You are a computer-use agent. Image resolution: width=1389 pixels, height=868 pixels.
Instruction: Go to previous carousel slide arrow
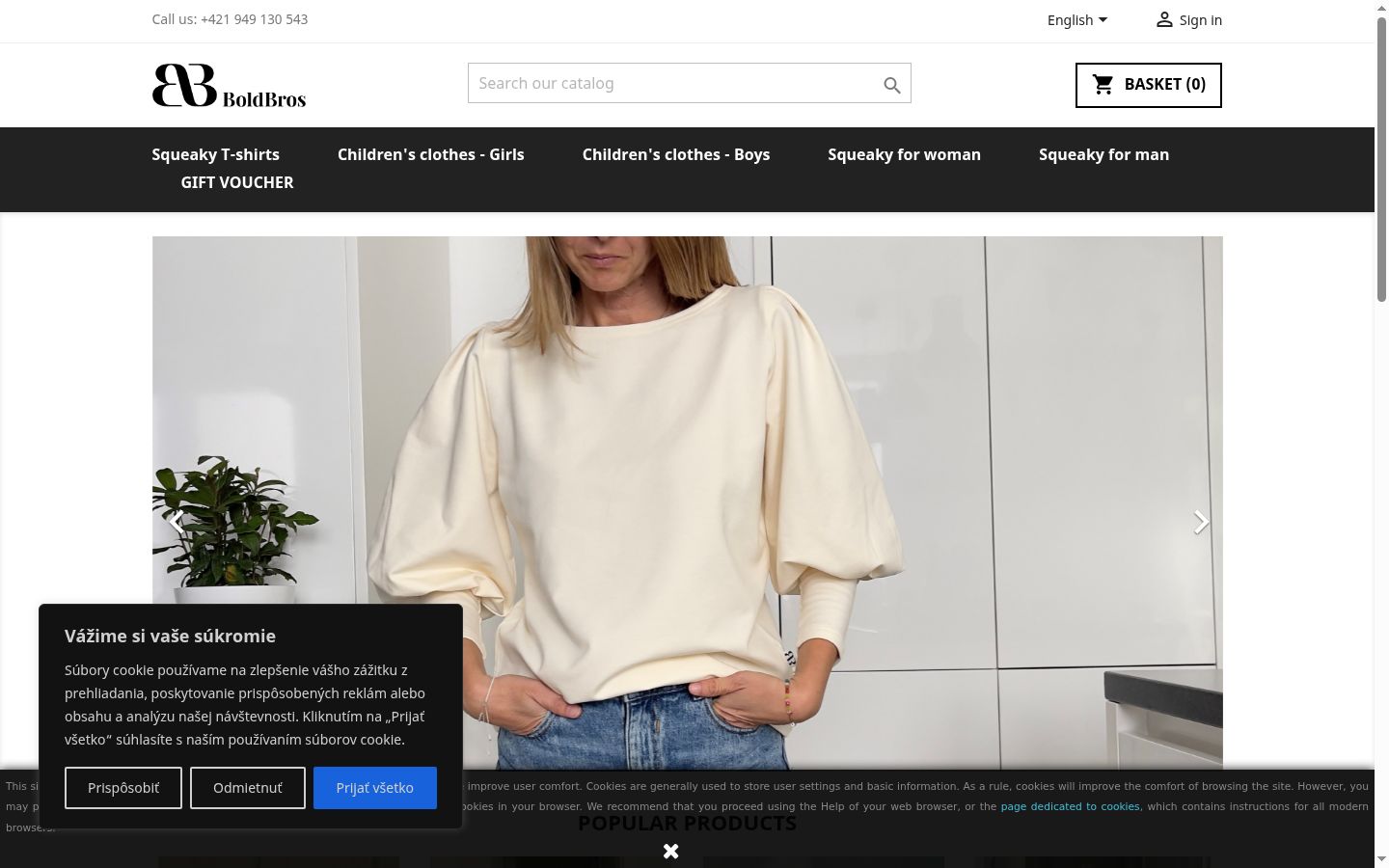(176, 522)
